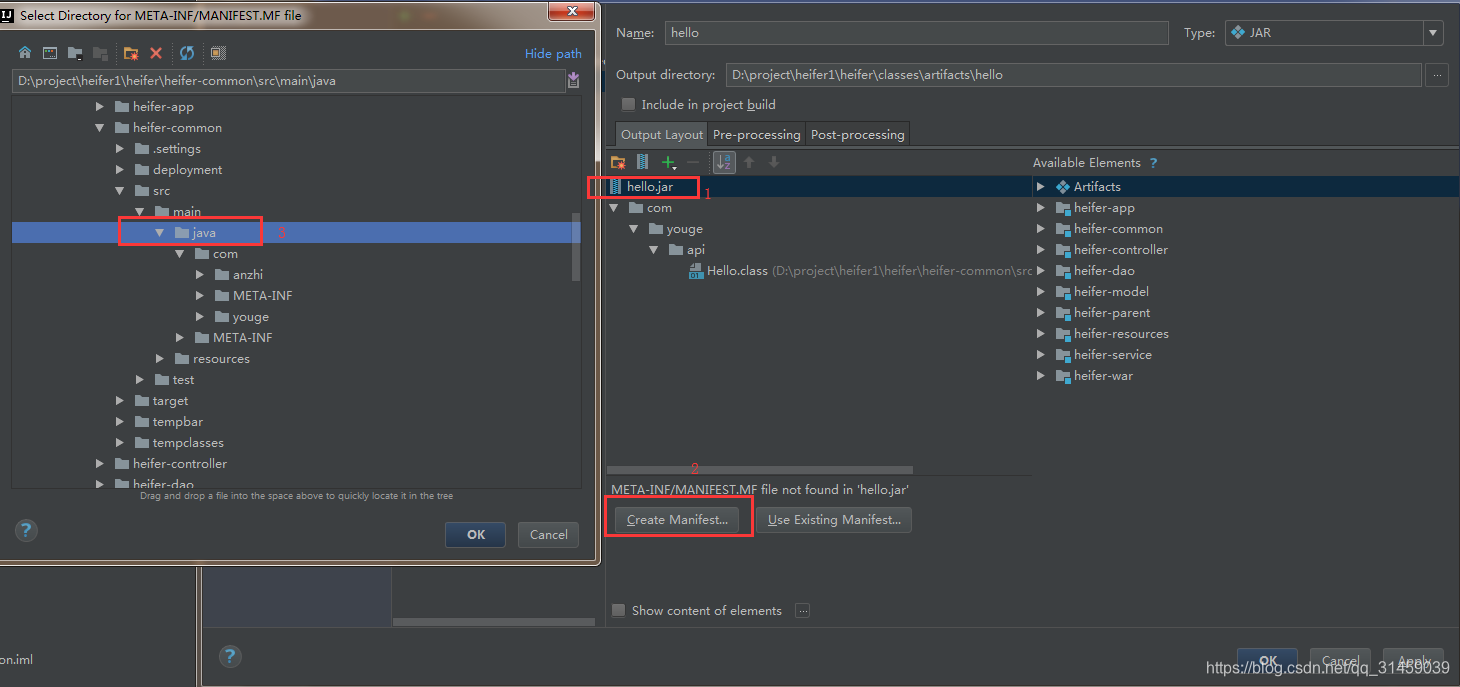
Task: Open Post-processing tab
Action: coord(857,135)
